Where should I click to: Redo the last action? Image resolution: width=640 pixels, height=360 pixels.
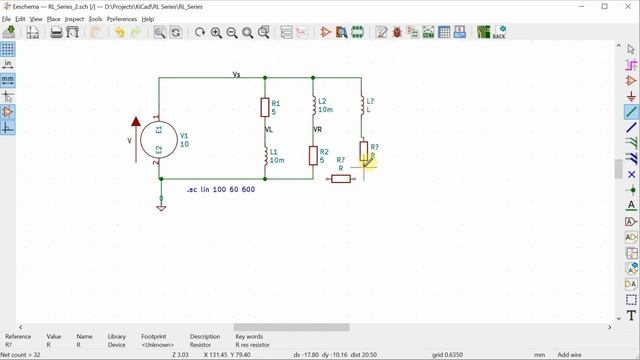point(136,32)
